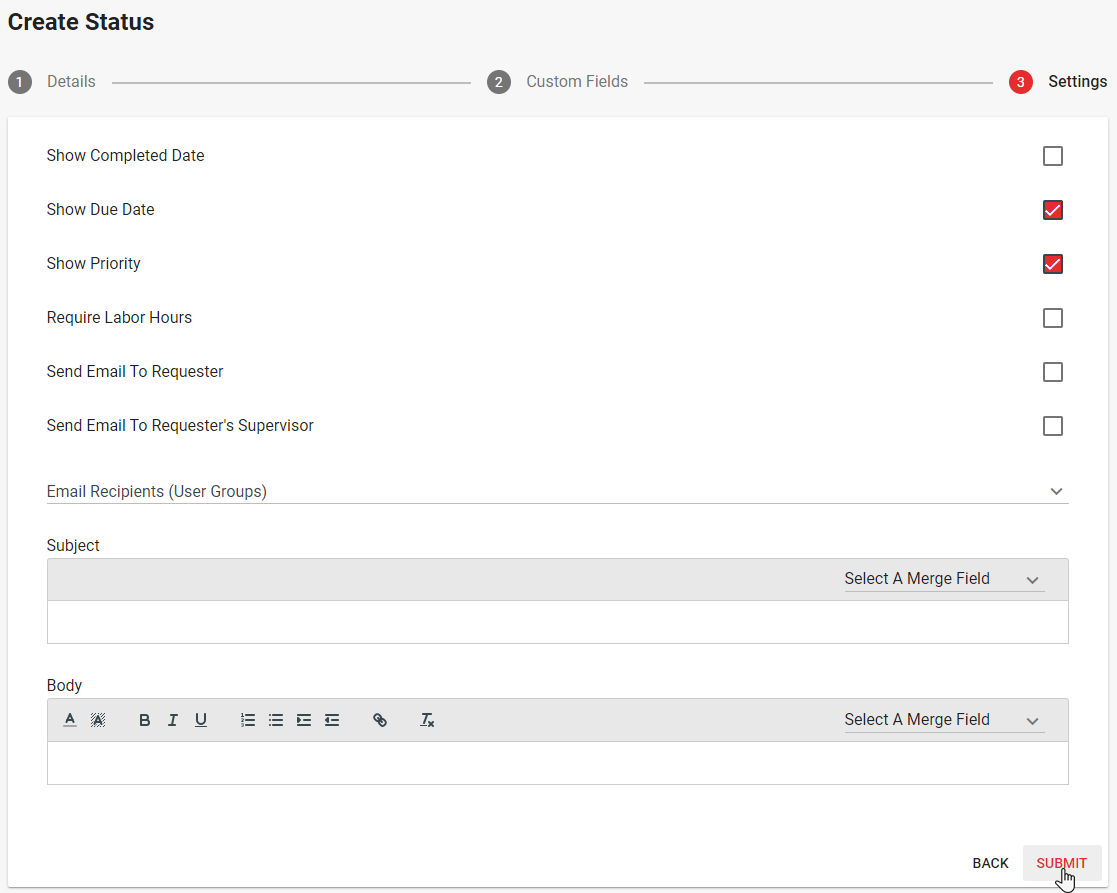
Task: Increase indent in the Body editor
Action: click(303, 720)
